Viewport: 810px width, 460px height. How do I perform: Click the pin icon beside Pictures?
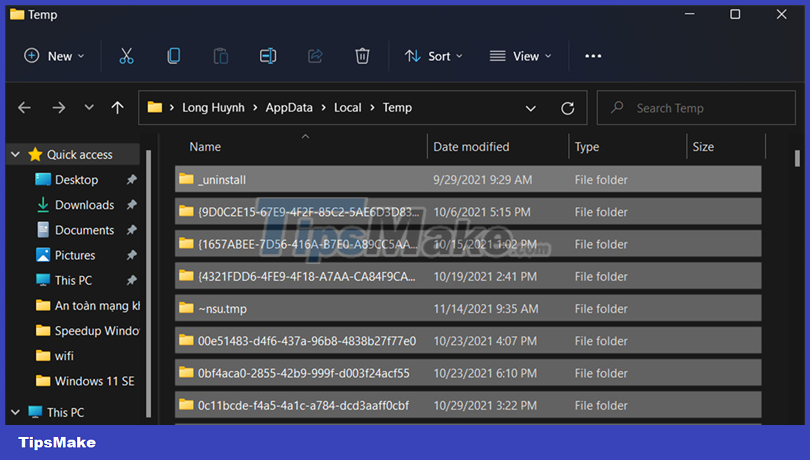click(x=132, y=255)
